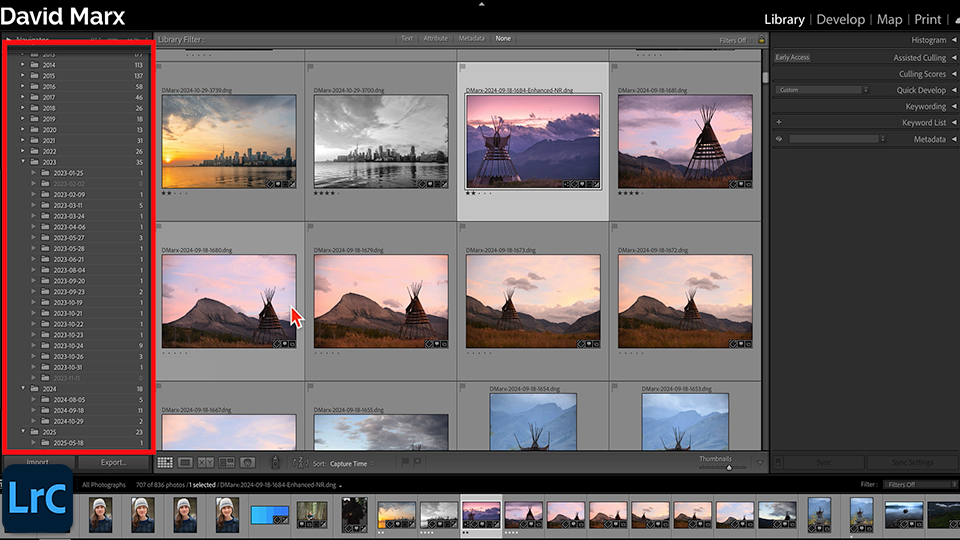This screenshot has width=960, height=540.
Task: Choose Attribute in Library Filter bar
Action: pyautogui.click(x=435, y=39)
